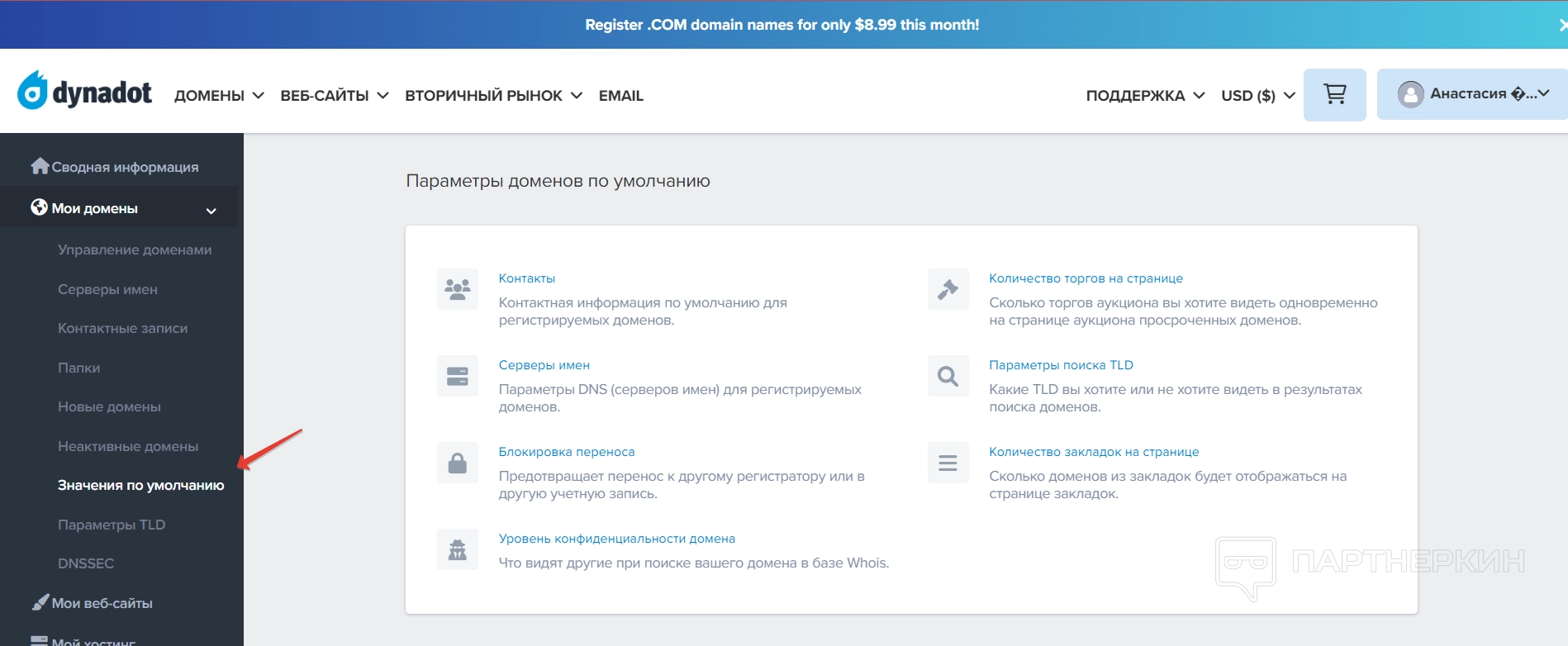The image size is (1568, 646).
Task: Open the ПОДДЕРЖКА support menu
Action: click(1144, 96)
